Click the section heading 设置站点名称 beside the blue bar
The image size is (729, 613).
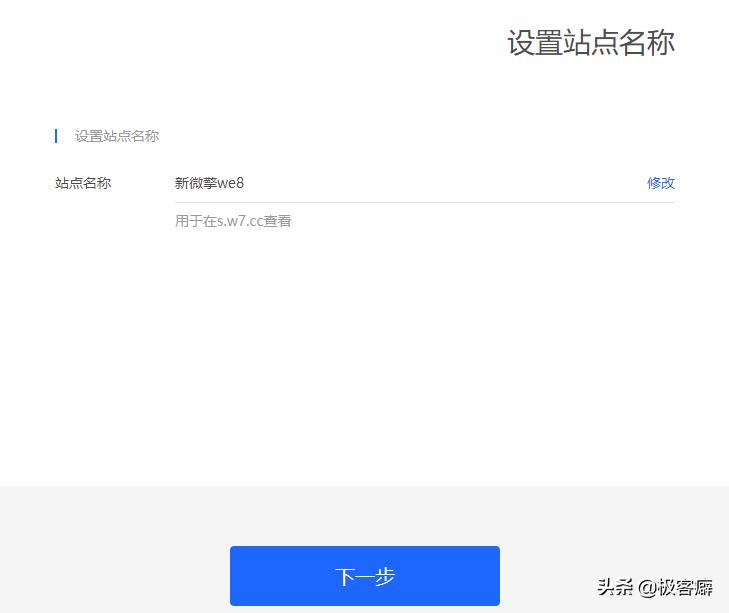[x=117, y=136]
